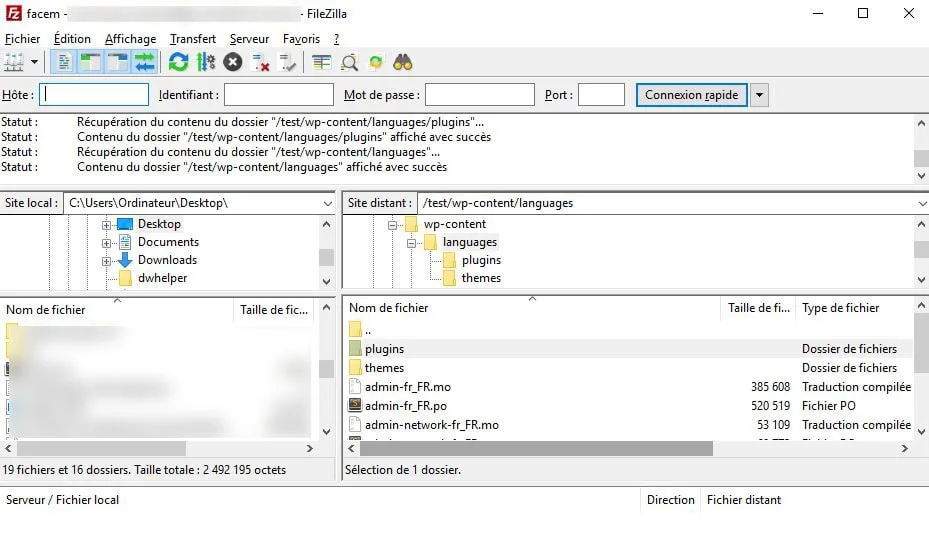The height and width of the screenshot is (533, 929).
Task: Select Downloads in local tree
Action: tap(168, 259)
